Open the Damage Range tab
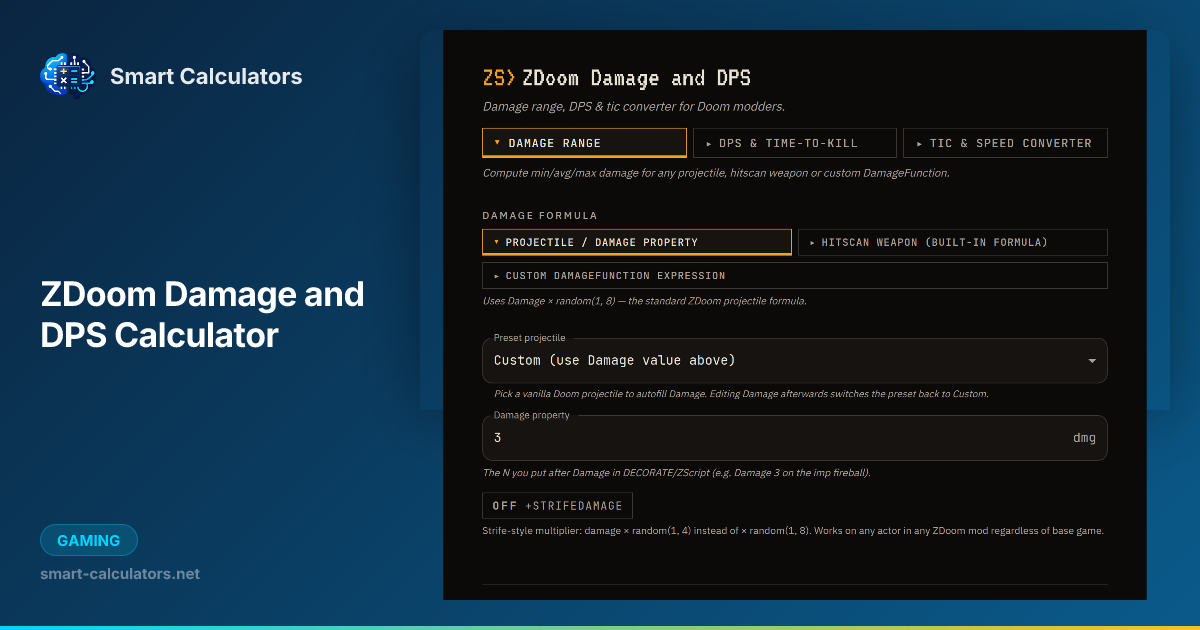Image resolution: width=1200 pixels, height=630 pixels. tap(584, 143)
